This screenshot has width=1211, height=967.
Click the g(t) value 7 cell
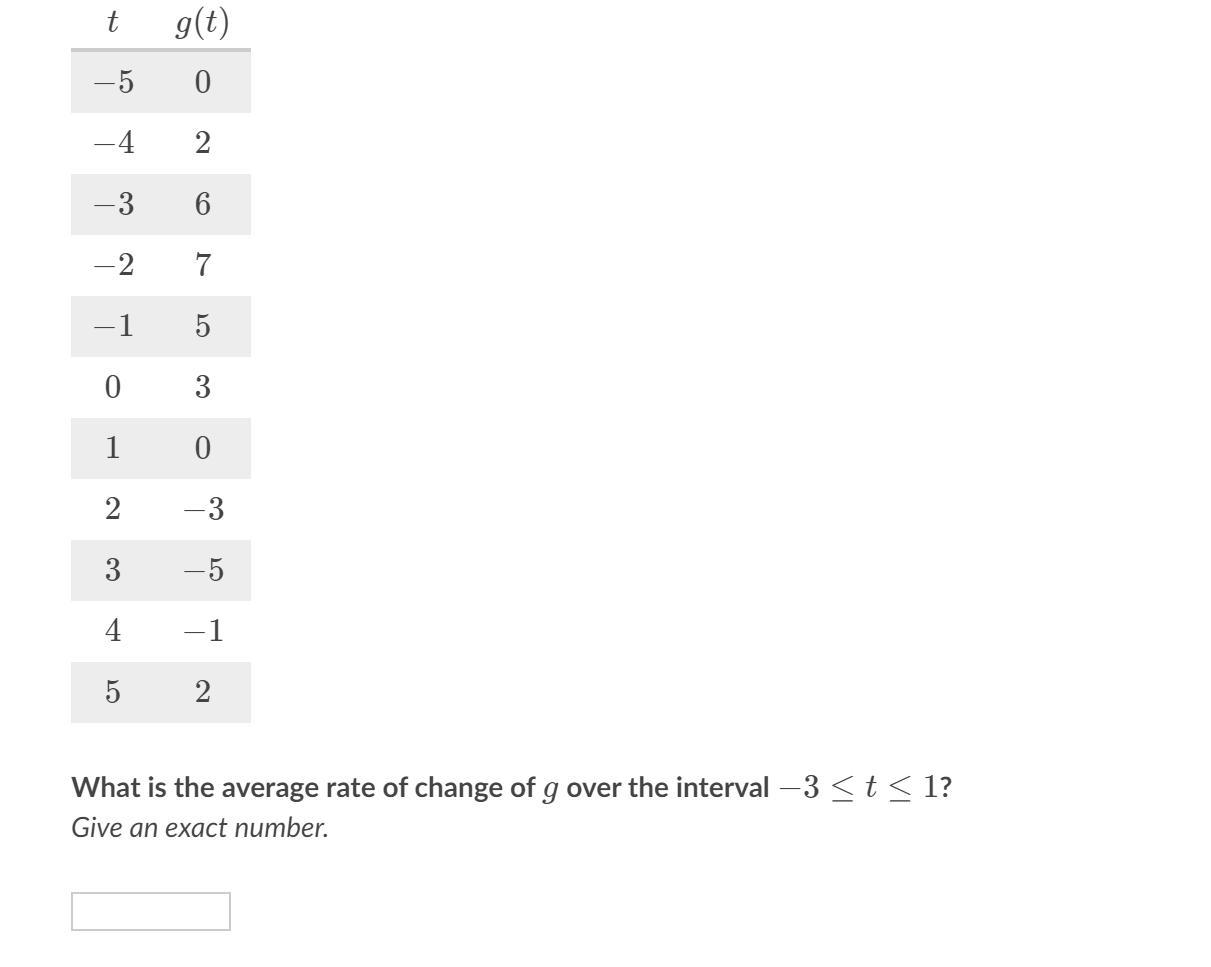click(x=202, y=265)
